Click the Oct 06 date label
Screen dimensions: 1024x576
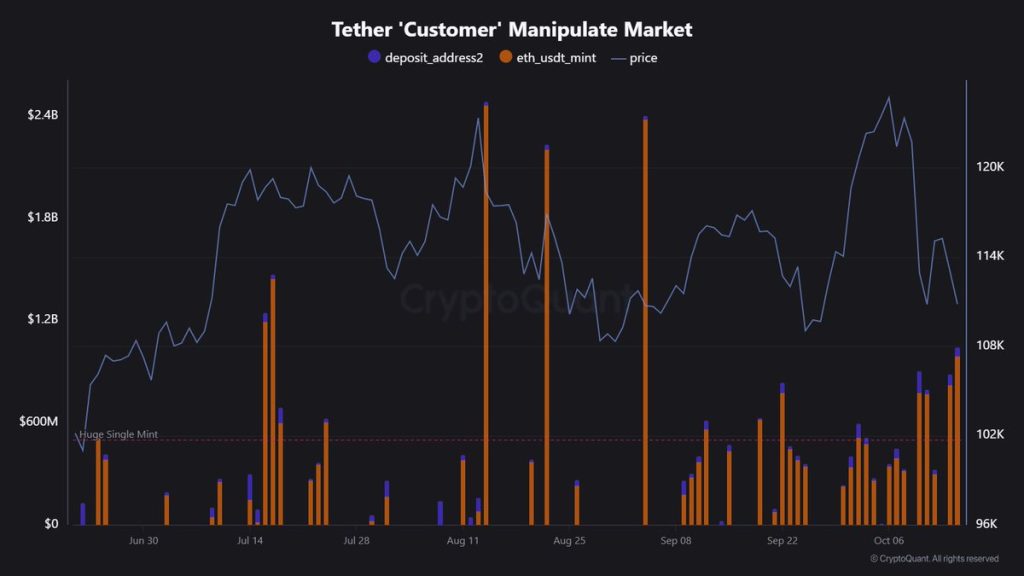click(888, 540)
